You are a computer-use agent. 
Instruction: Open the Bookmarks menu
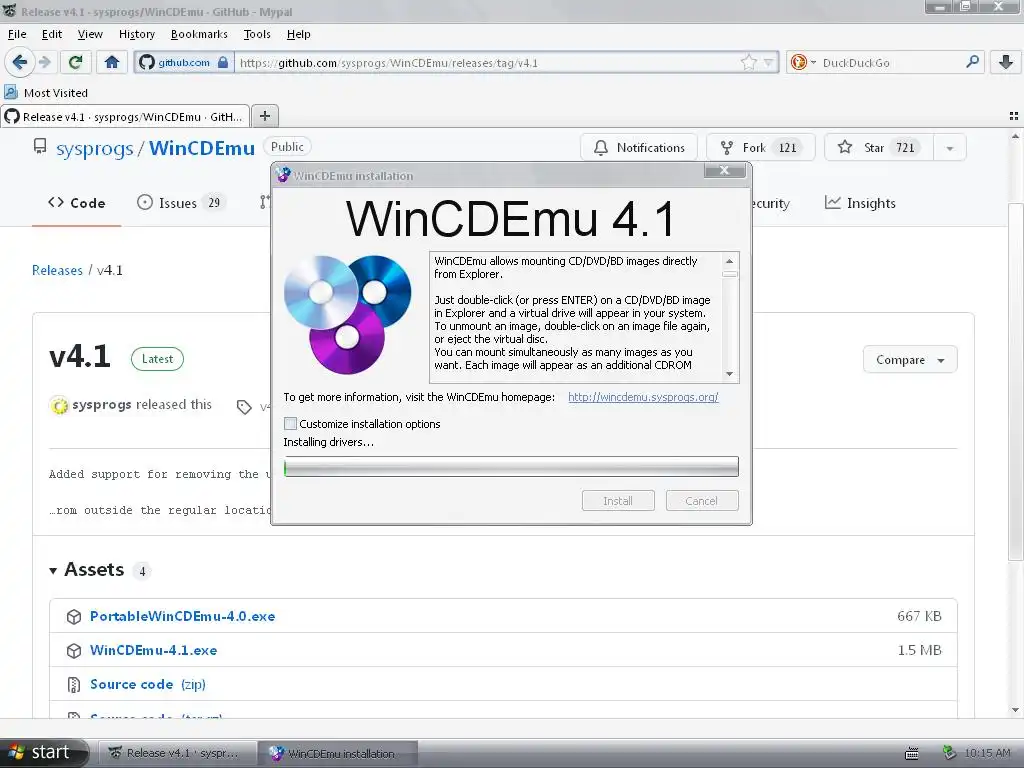pos(199,34)
